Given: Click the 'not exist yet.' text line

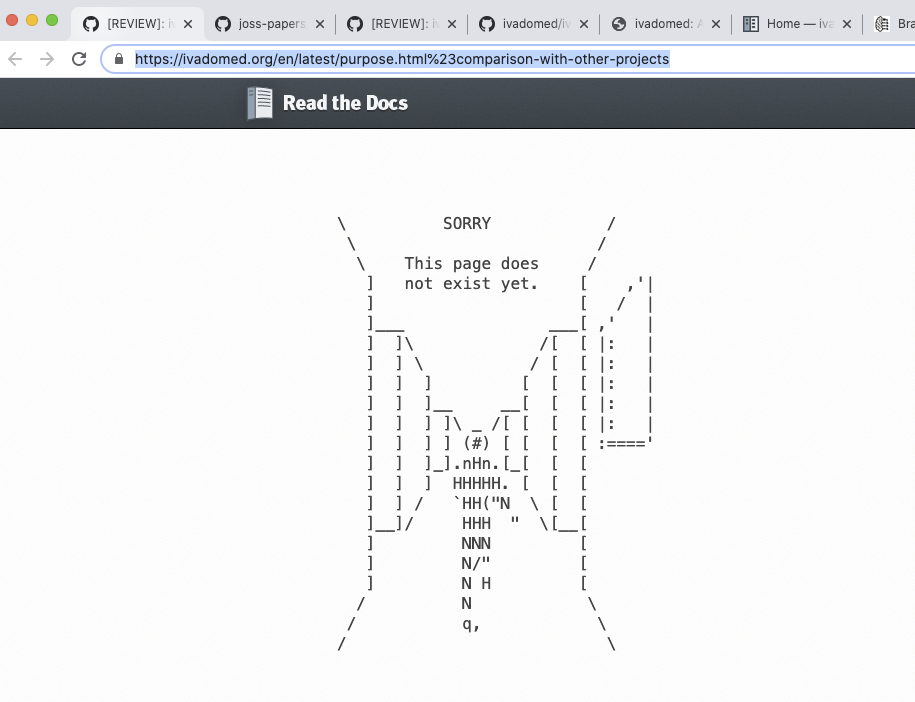Looking at the screenshot, I should coord(471,284).
